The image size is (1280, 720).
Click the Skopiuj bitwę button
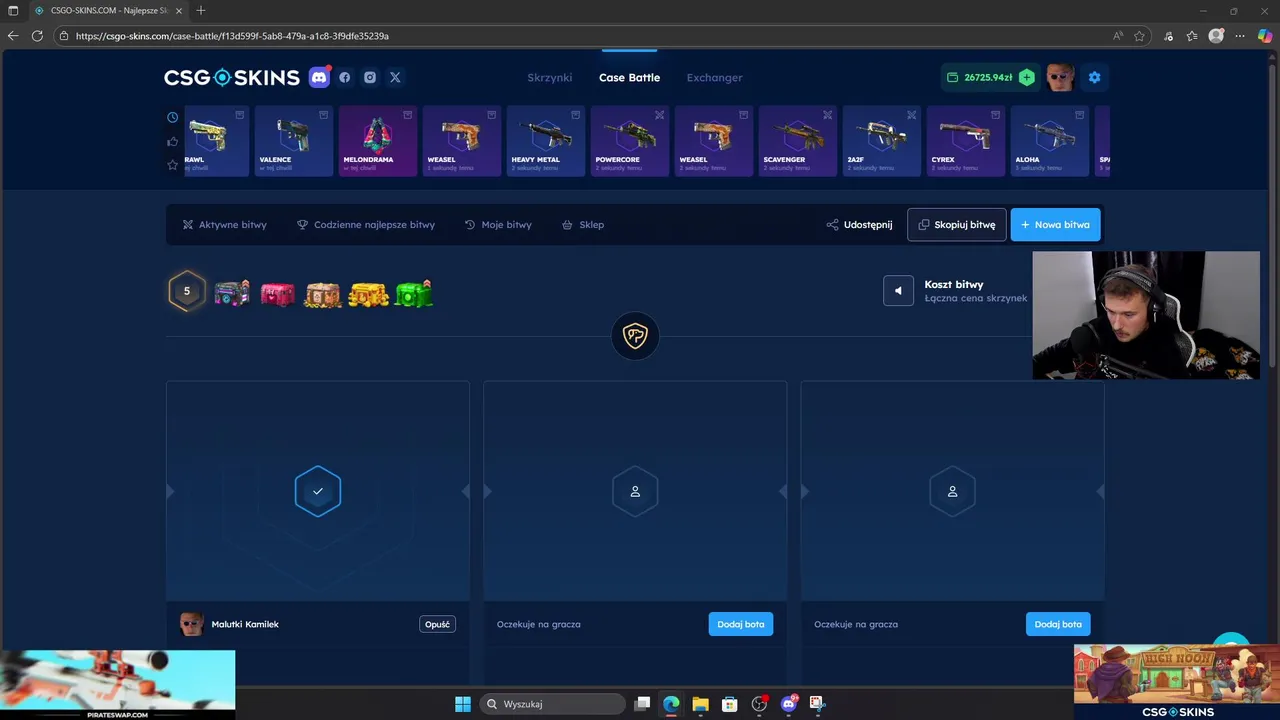tap(957, 225)
